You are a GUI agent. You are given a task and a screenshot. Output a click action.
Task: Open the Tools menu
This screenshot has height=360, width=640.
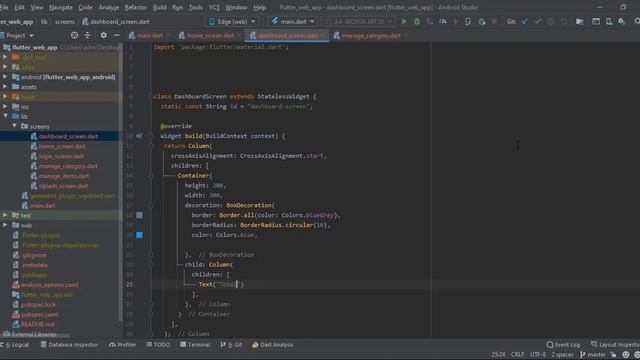tap(196, 7)
